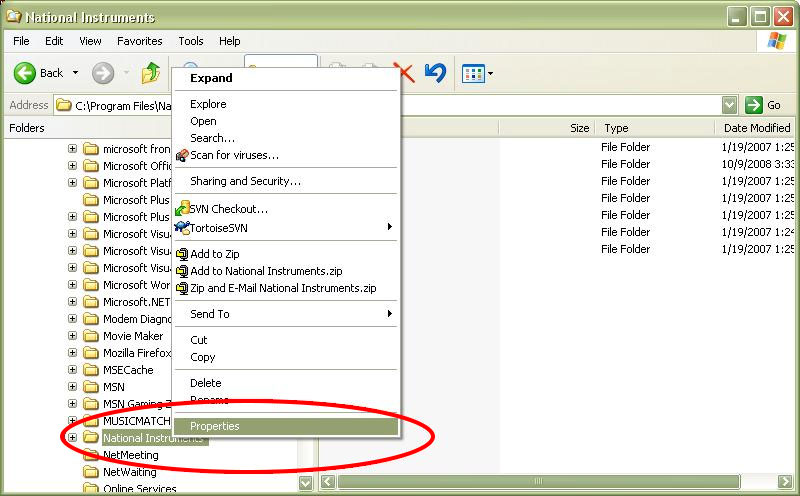Open the Help menu

pyautogui.click(x=230, y=41)
